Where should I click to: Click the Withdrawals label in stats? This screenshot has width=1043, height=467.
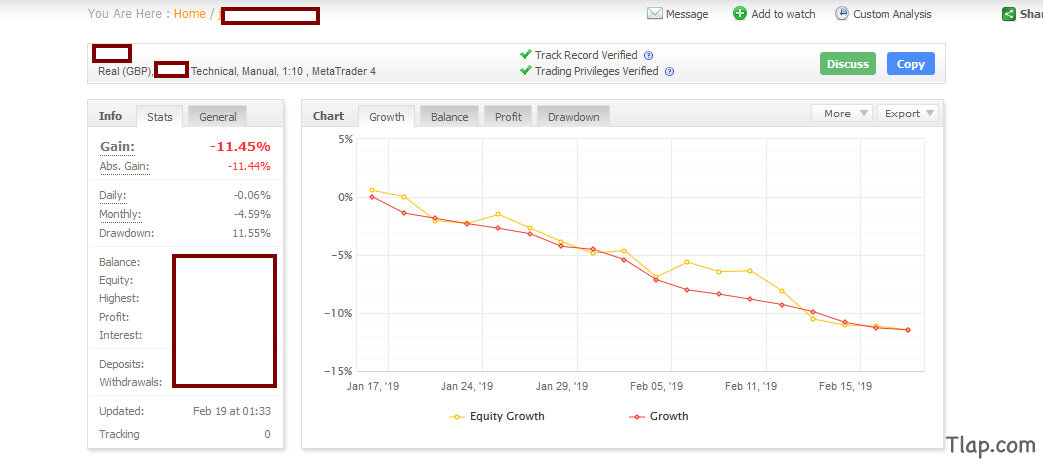[130, 383]
